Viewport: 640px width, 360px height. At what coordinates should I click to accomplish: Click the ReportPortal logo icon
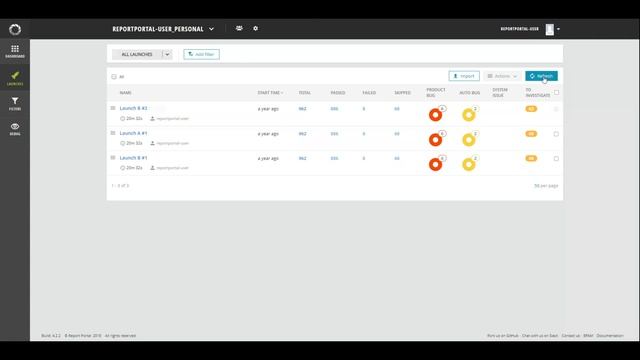click(x=15, y=29)
